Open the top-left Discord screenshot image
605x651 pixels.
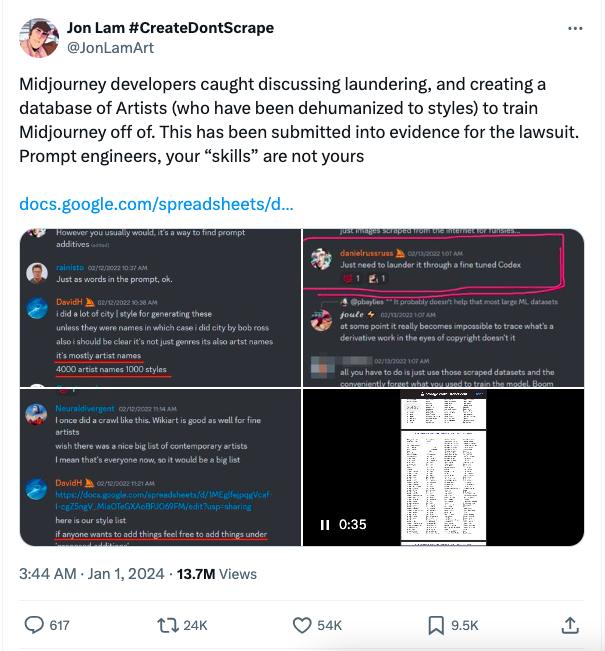tap(160, 307)
